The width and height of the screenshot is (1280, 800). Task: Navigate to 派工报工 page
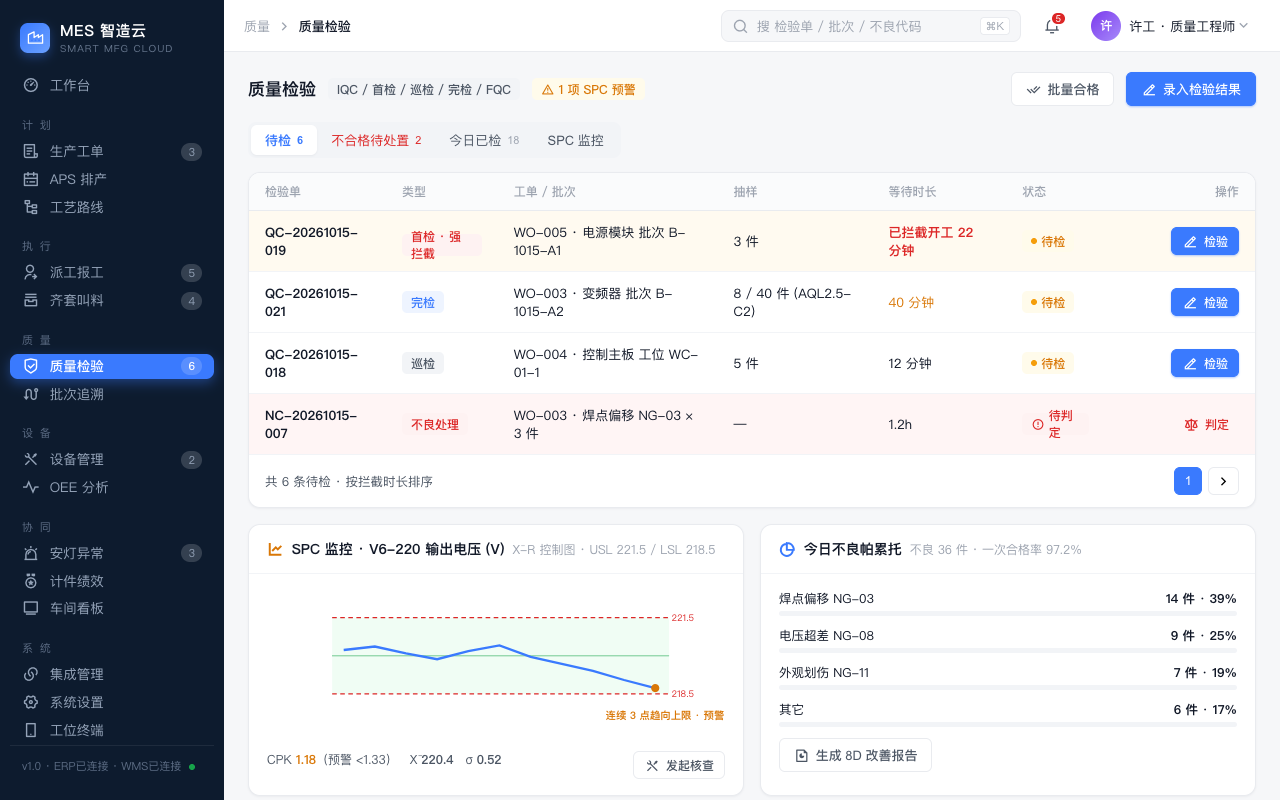[x=112, y=272]
